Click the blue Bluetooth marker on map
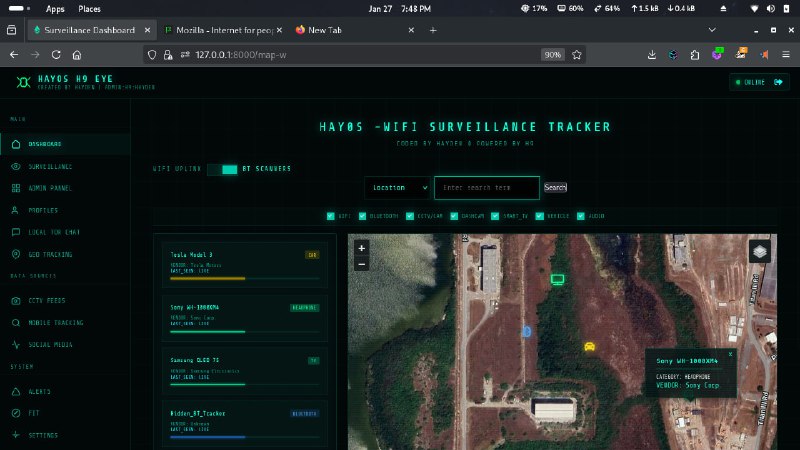 click(x=527, y=328)
